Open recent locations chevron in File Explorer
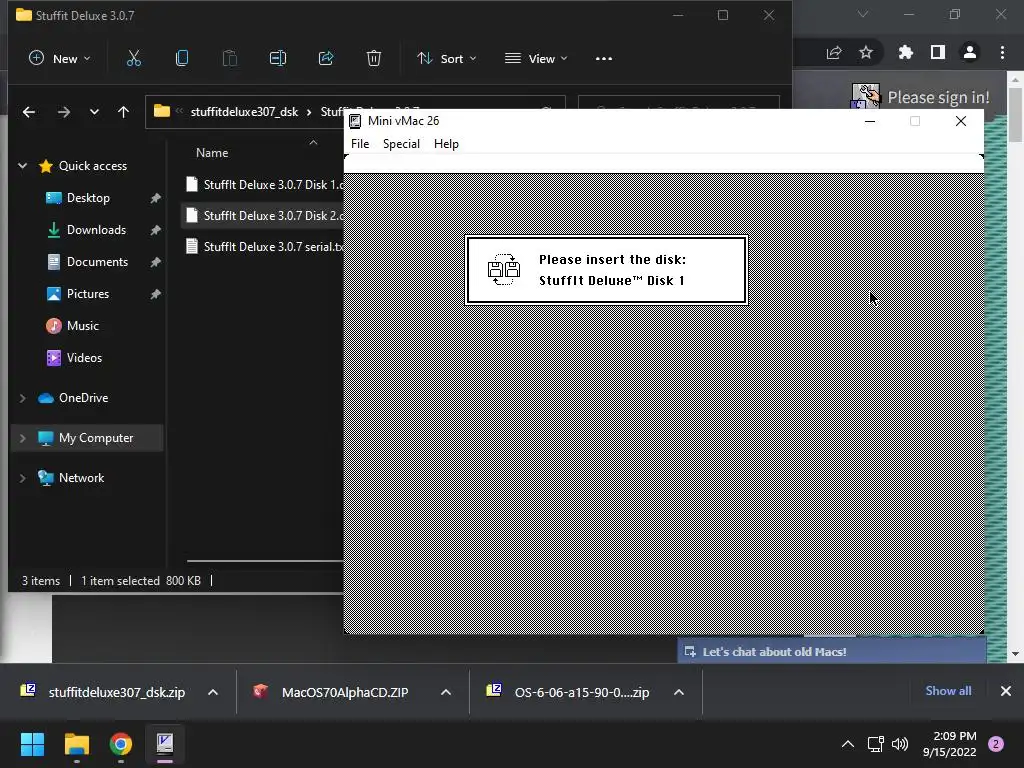 click(94, 112)
